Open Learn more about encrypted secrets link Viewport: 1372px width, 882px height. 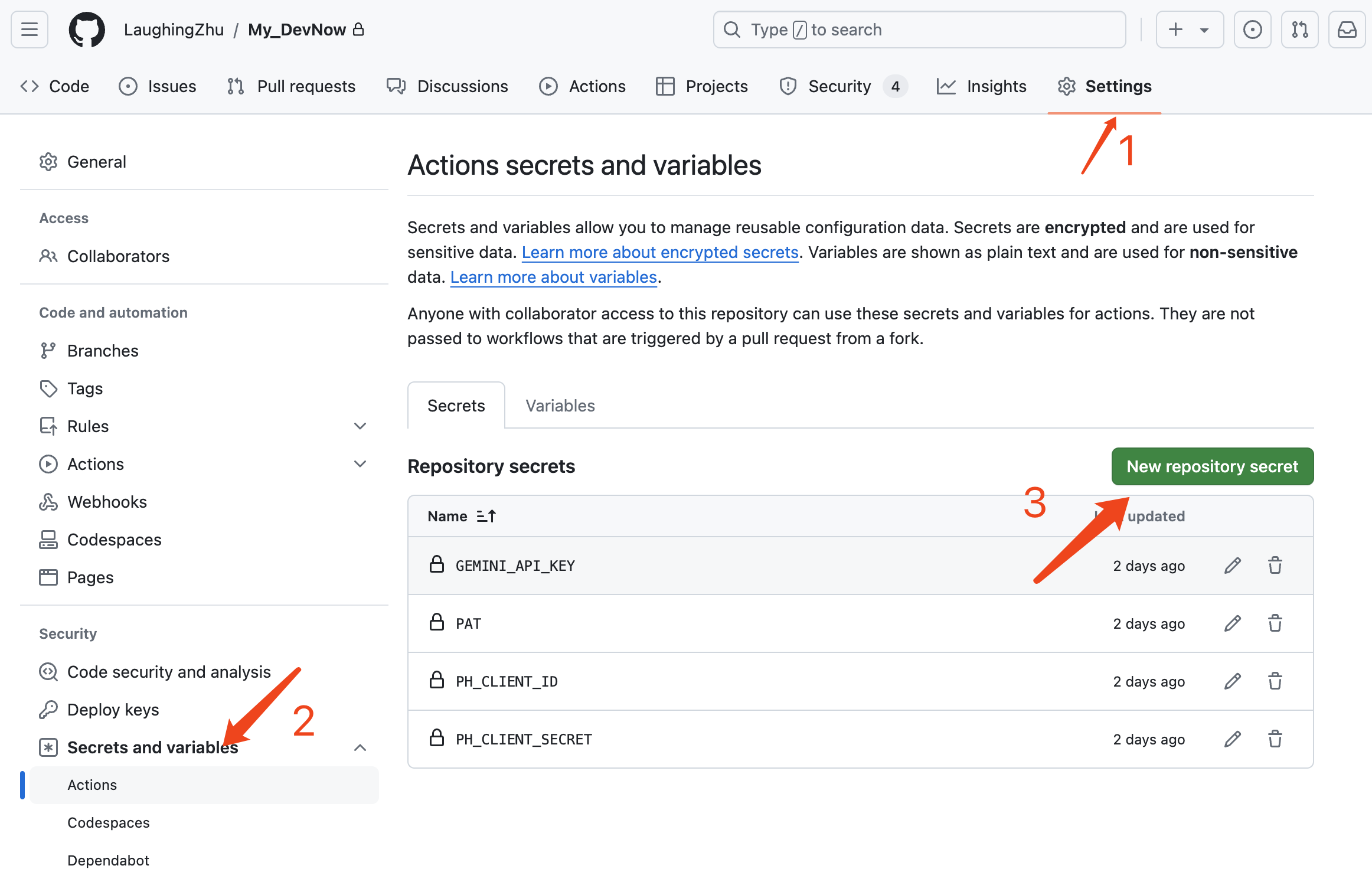tap(660, 252)
